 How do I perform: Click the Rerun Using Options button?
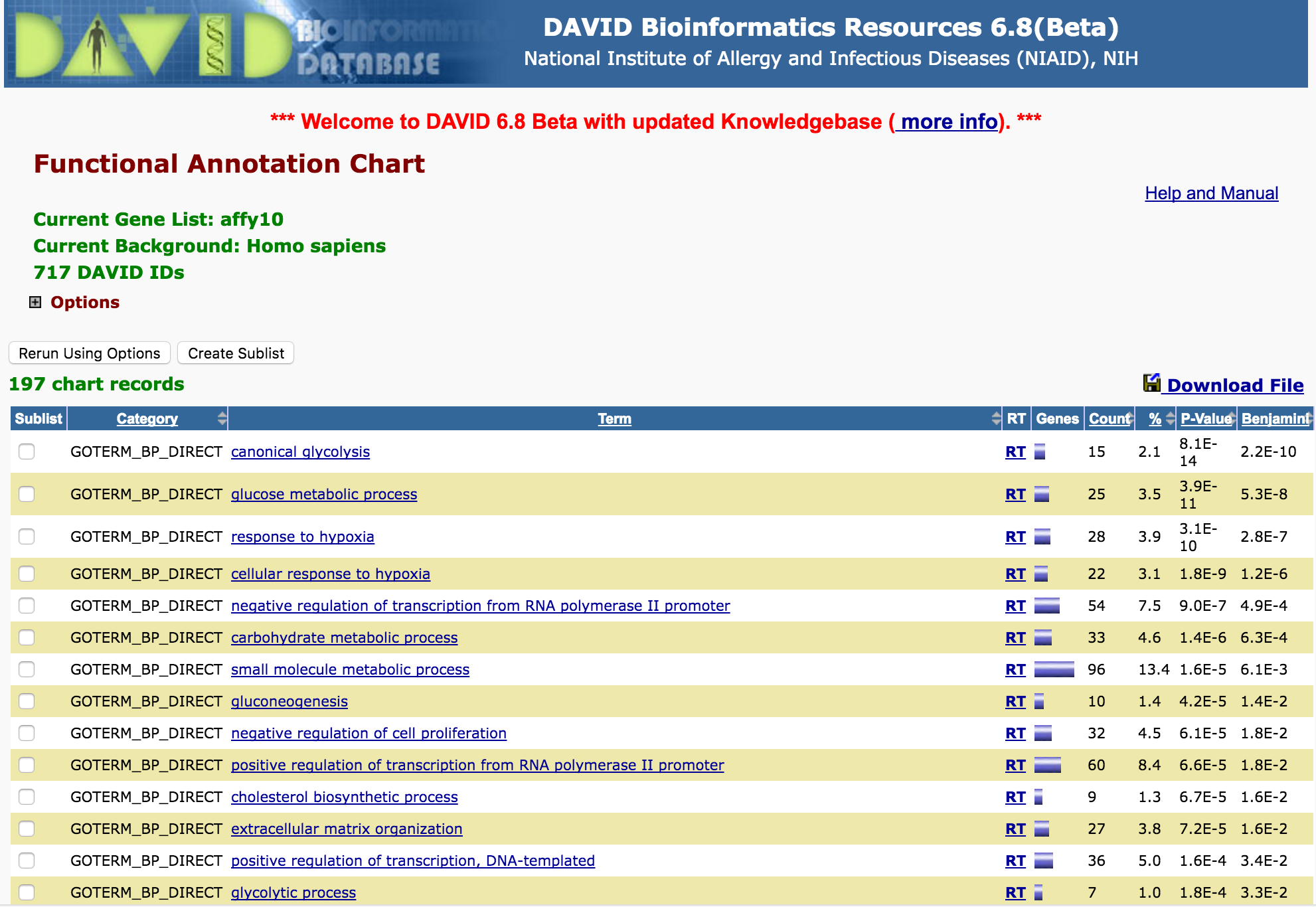point(90,353)
